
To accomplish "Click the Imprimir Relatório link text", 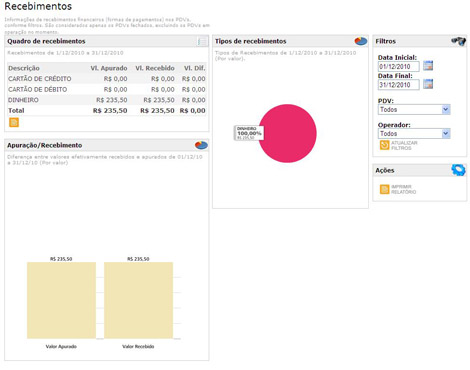I will [x=403, y=189].
